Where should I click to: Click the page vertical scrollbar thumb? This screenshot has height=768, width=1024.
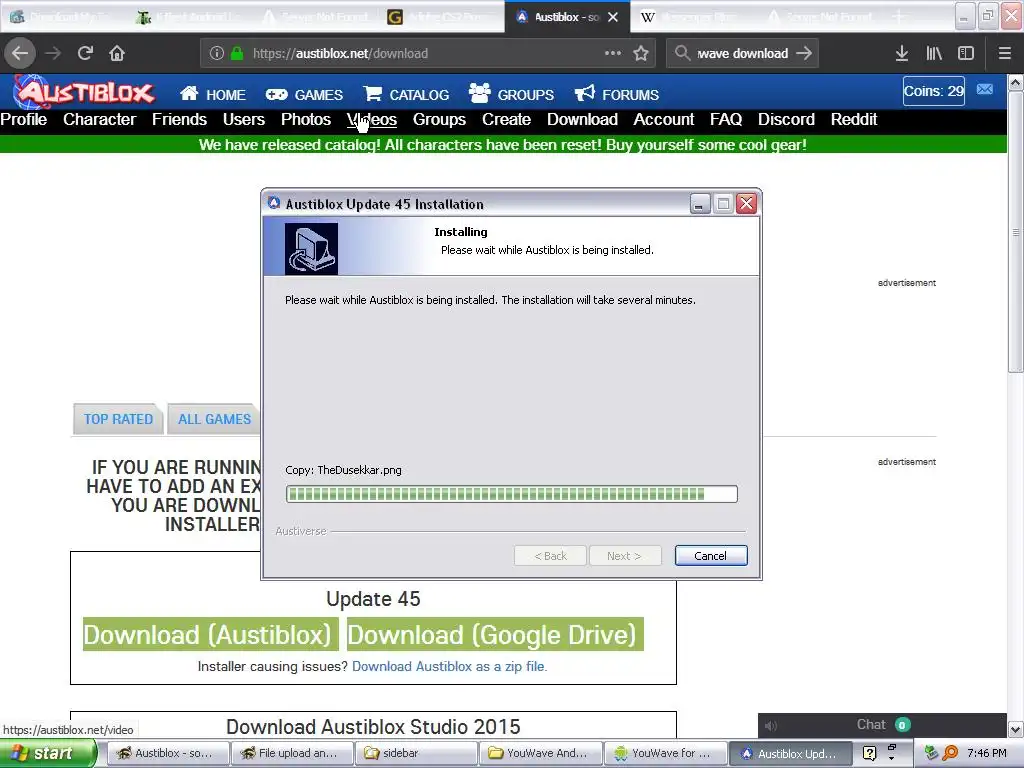[1015, 232]
